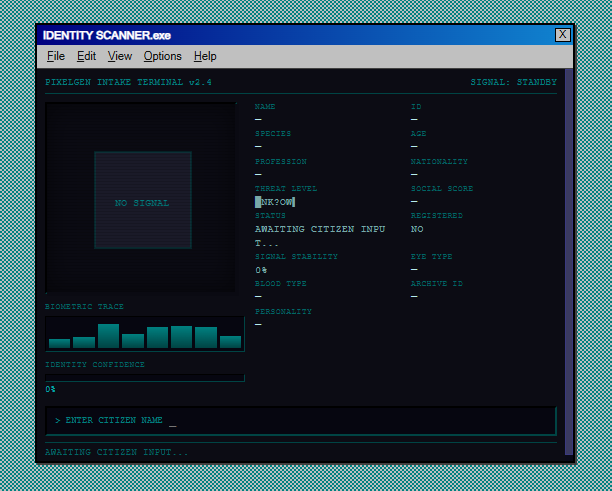Click the Registered value NO

pyautogui.click(x=417, y=229)
